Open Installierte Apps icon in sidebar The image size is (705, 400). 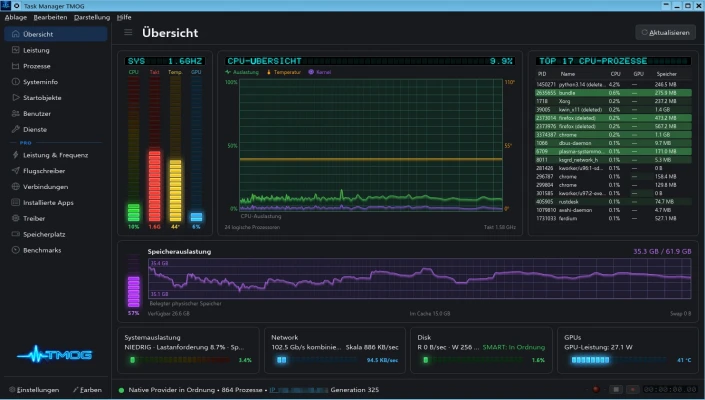point(16,202)
